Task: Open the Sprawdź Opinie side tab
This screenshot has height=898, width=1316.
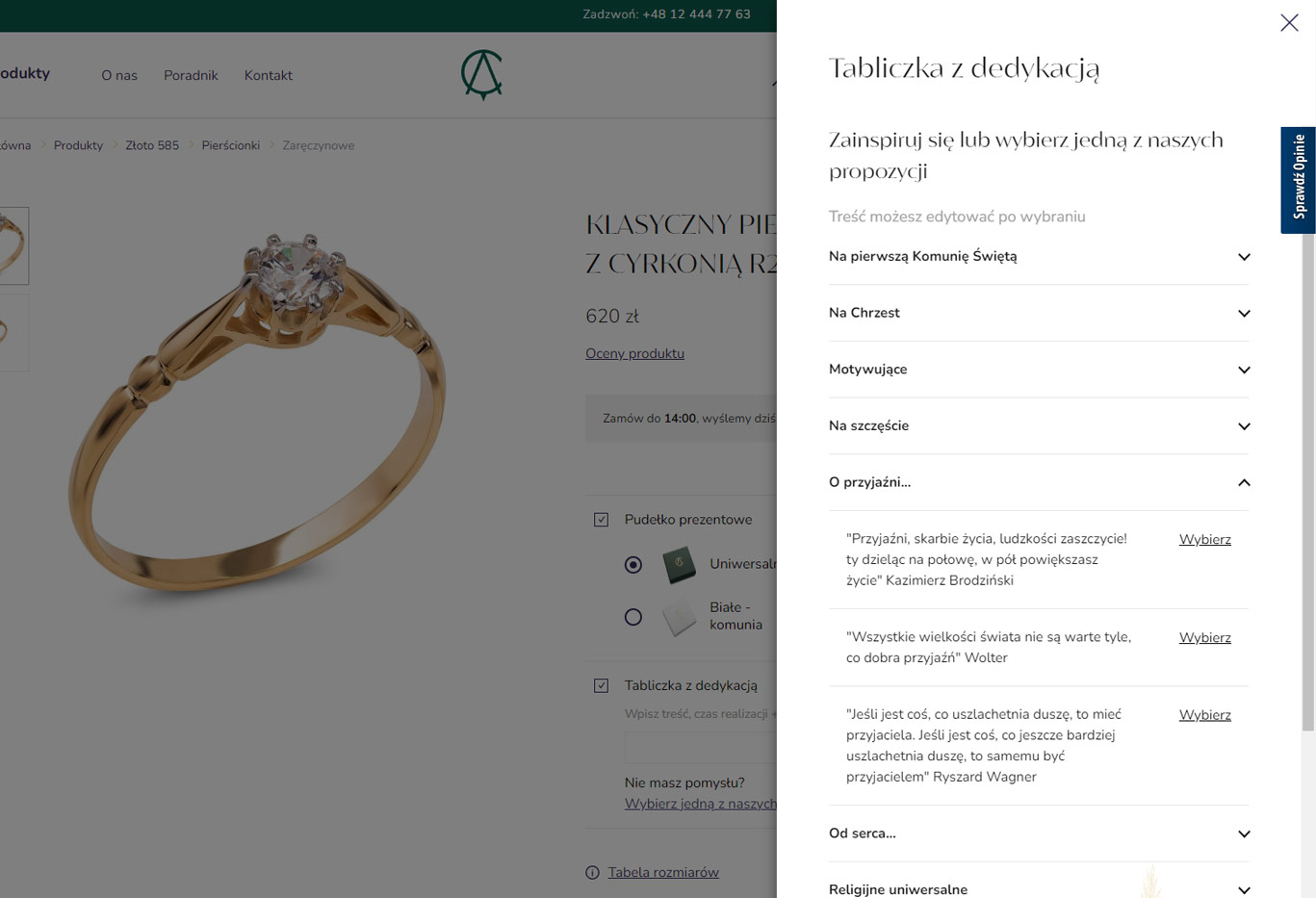Action: [x=1298, y=180]
